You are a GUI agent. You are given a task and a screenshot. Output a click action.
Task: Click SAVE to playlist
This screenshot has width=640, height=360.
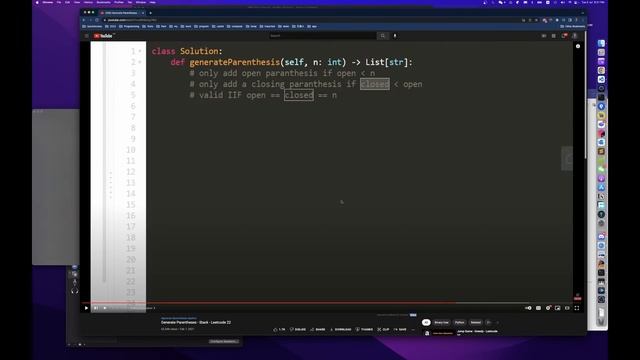click(400, 329)
